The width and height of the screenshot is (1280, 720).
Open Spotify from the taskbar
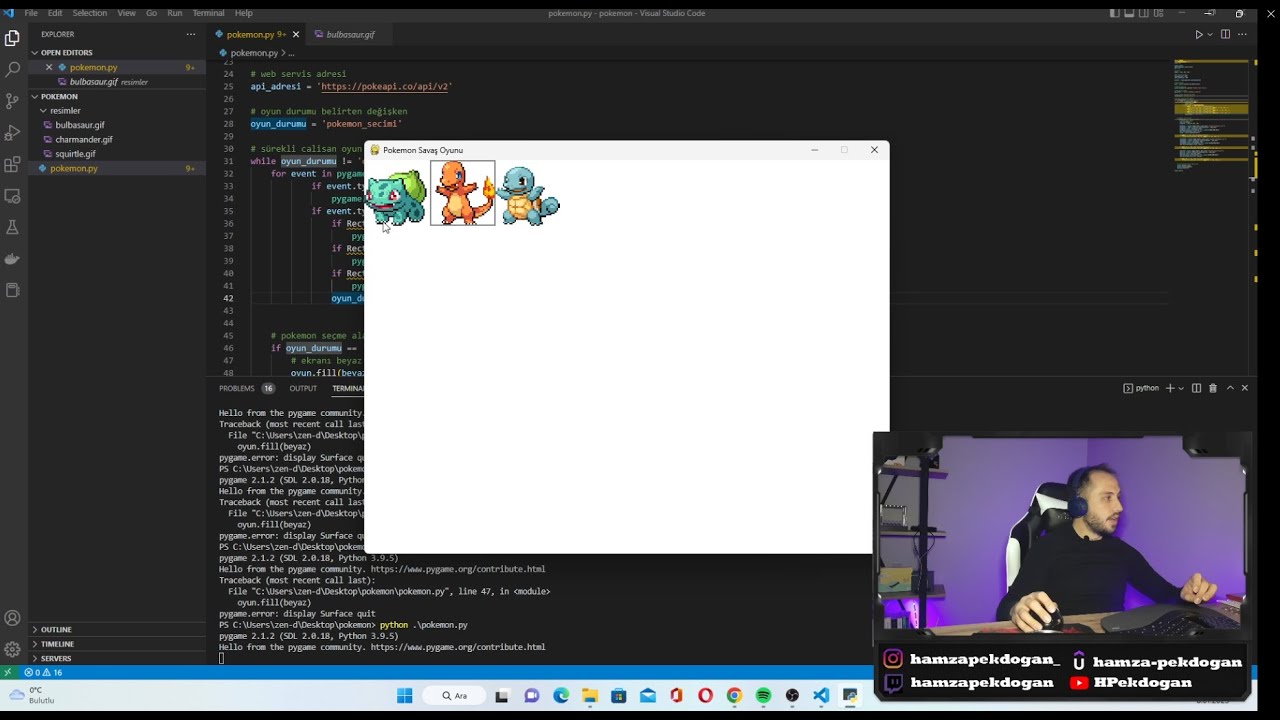763,696
